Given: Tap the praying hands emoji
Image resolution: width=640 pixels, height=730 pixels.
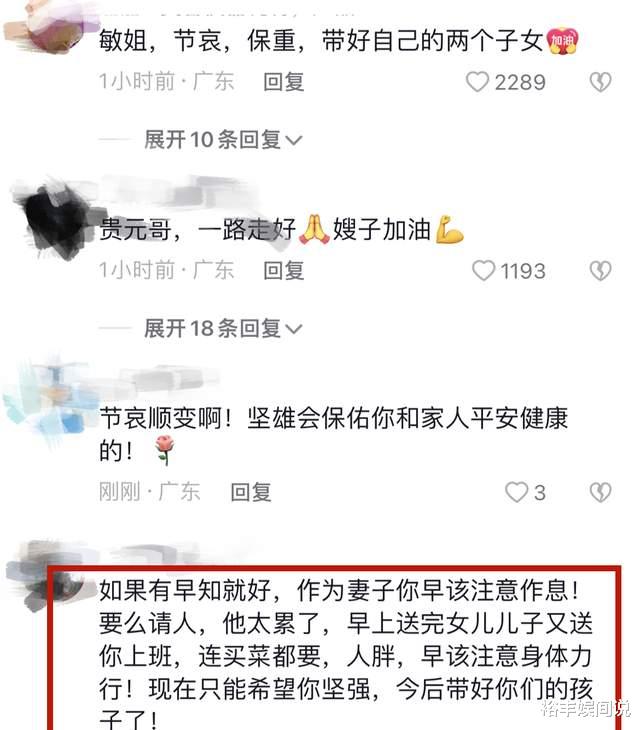Looking at the screenshot, I should click(x=314, y=230).
